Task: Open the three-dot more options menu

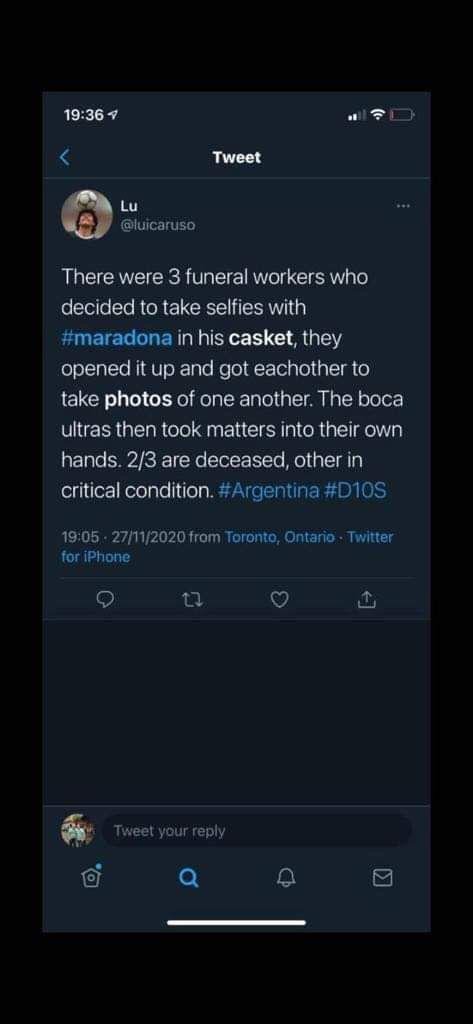Action: pyautogui.click(x=403, y=206)
